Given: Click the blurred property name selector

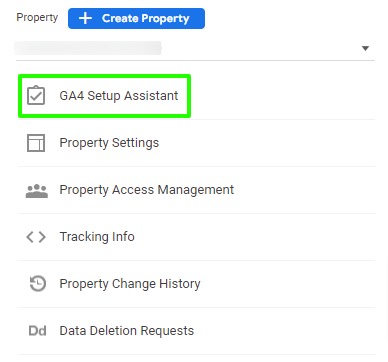Looking at the screenshot, I should point(88,48).
